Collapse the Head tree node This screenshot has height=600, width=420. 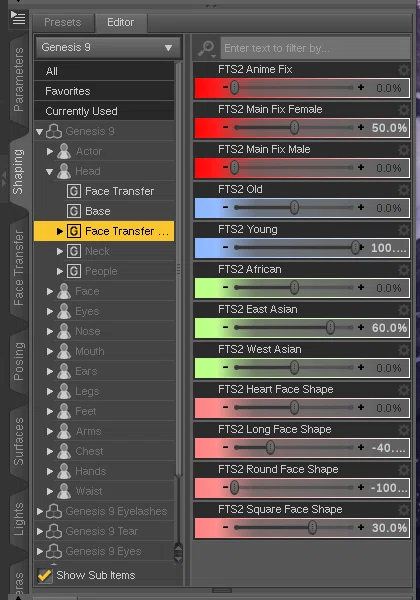coord(49,172)
